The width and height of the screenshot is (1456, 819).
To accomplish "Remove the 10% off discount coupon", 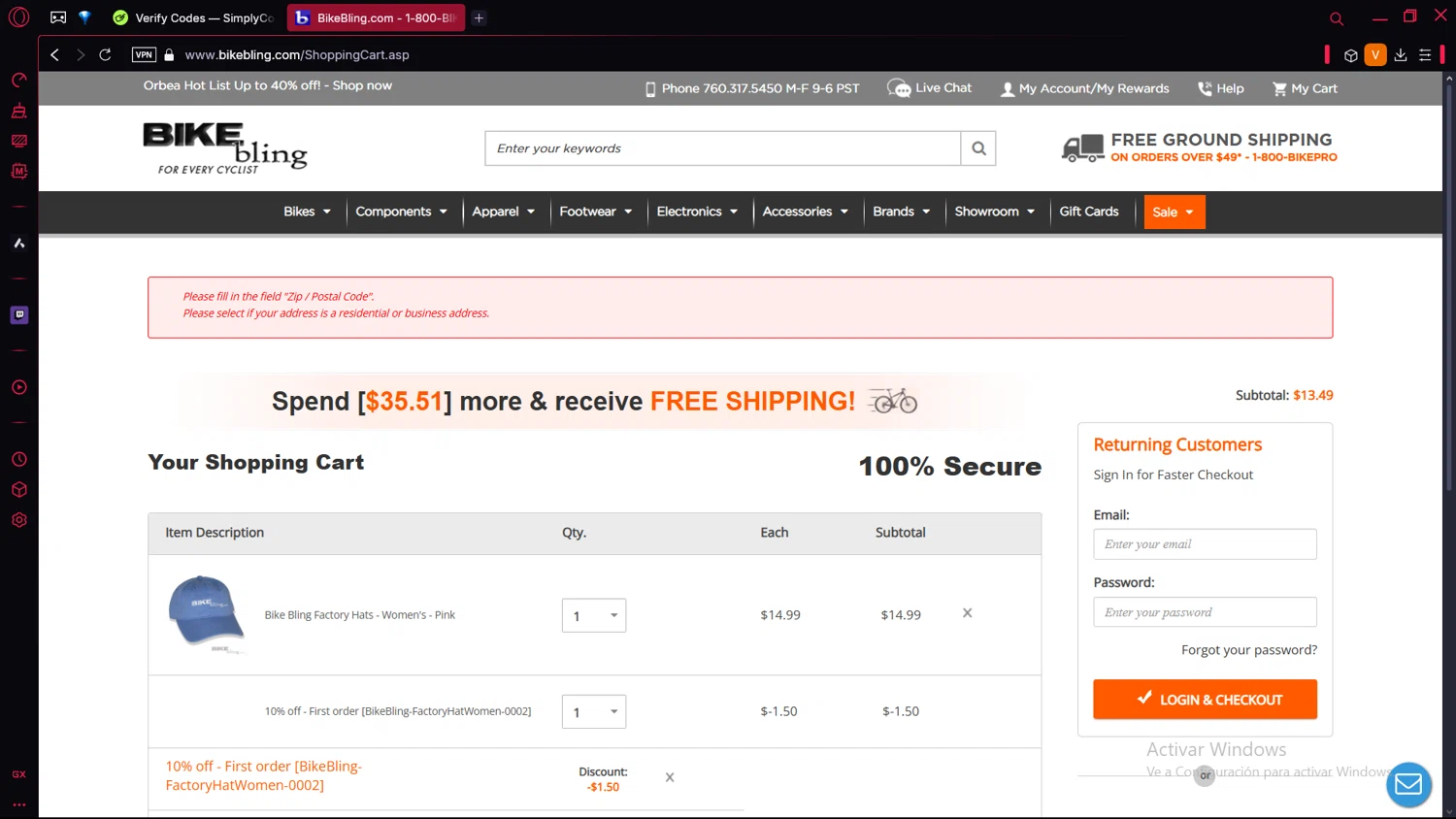I will tap(670, 777).
